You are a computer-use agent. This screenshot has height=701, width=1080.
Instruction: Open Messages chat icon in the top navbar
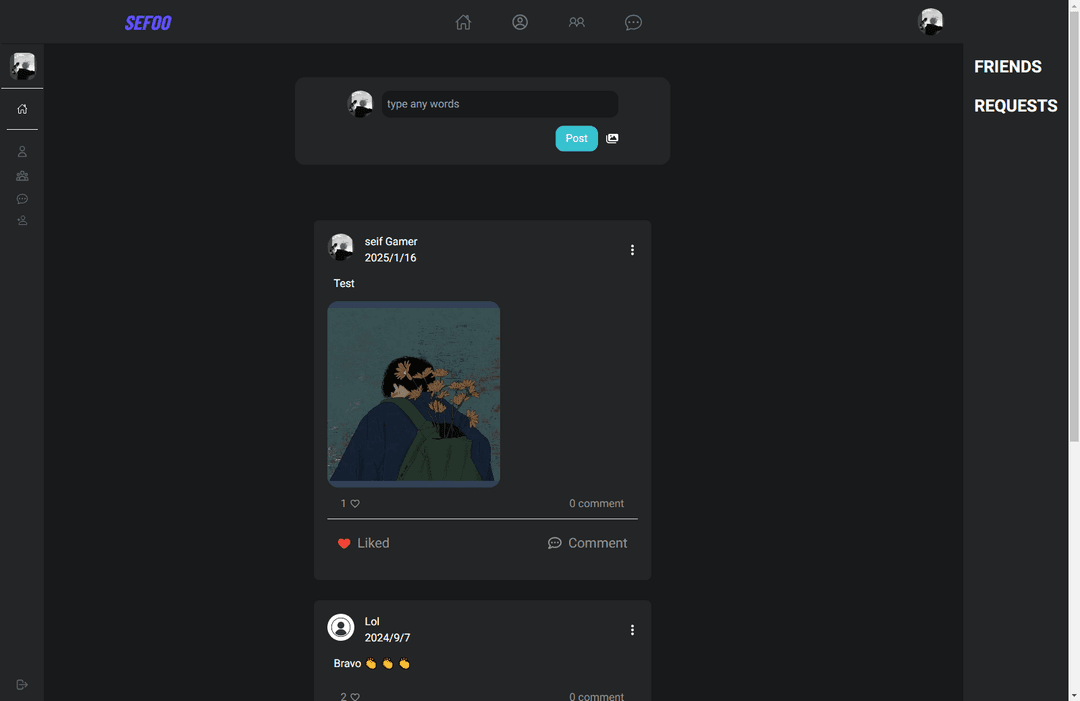click(633, 22)
